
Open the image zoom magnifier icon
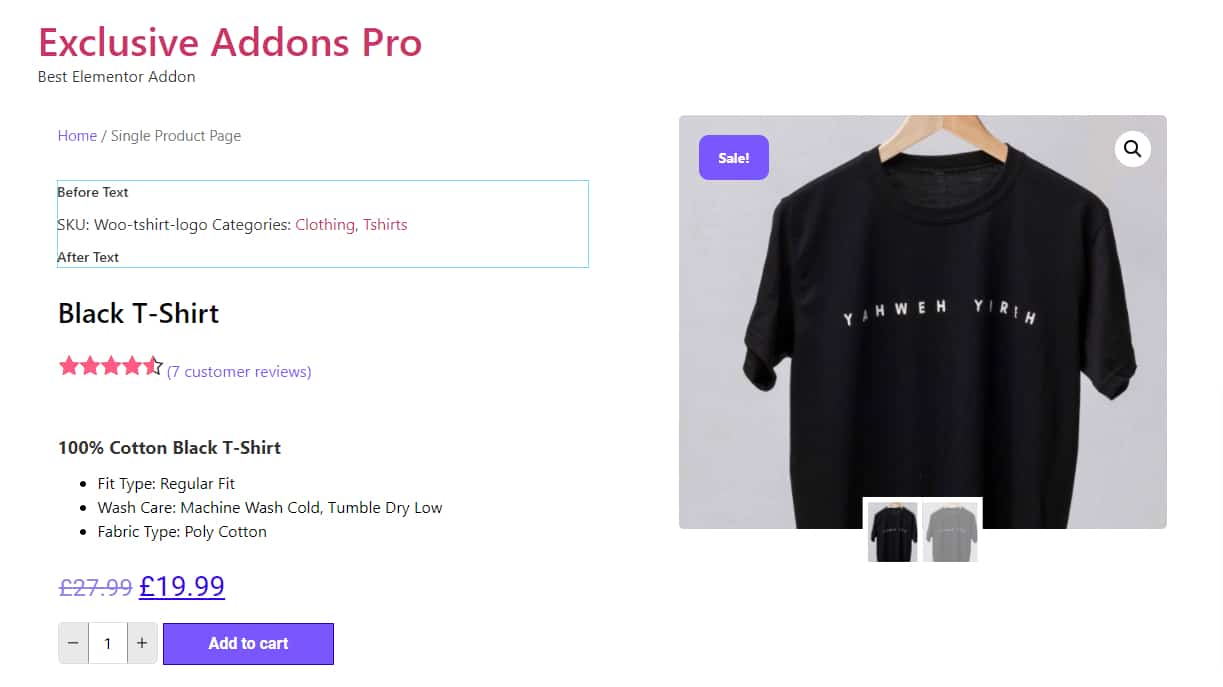1132,149
